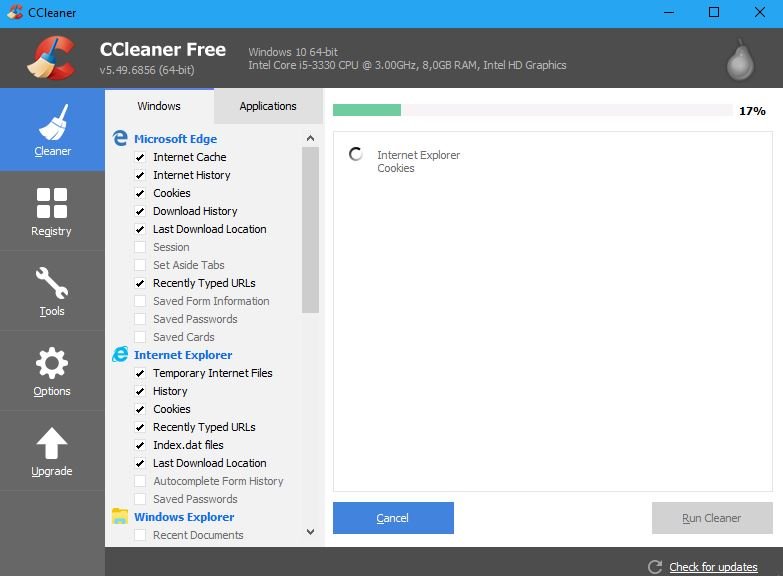Image resolution: width=783 pixels, height=576 pixels.
Task: Click the Microsoft Edge browser icon
Action: [x=120, y=138]
